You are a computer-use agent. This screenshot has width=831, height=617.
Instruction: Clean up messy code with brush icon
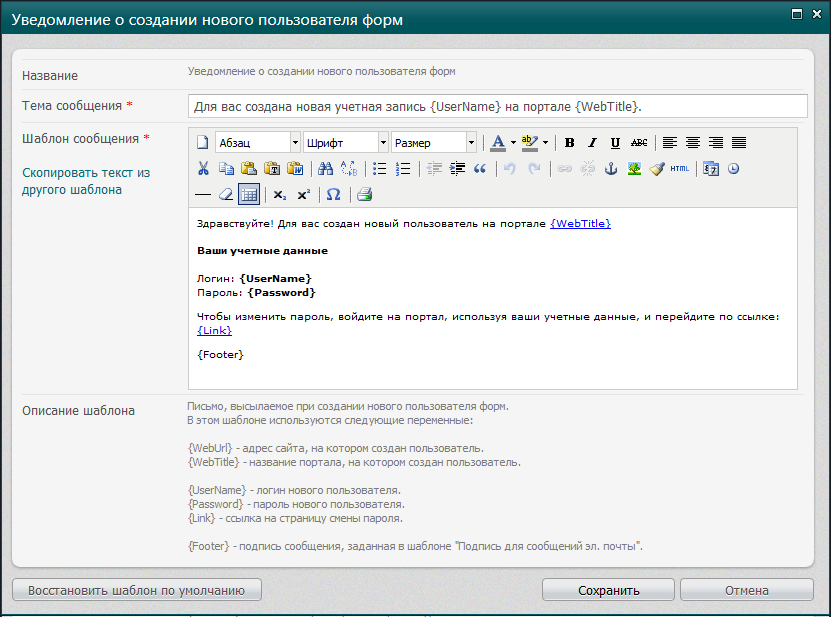657,169
